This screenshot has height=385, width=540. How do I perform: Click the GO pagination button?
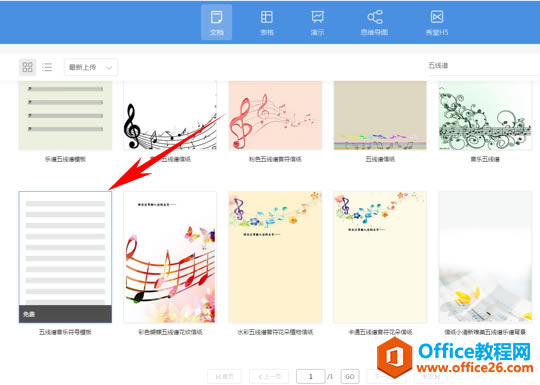(350, 376)
